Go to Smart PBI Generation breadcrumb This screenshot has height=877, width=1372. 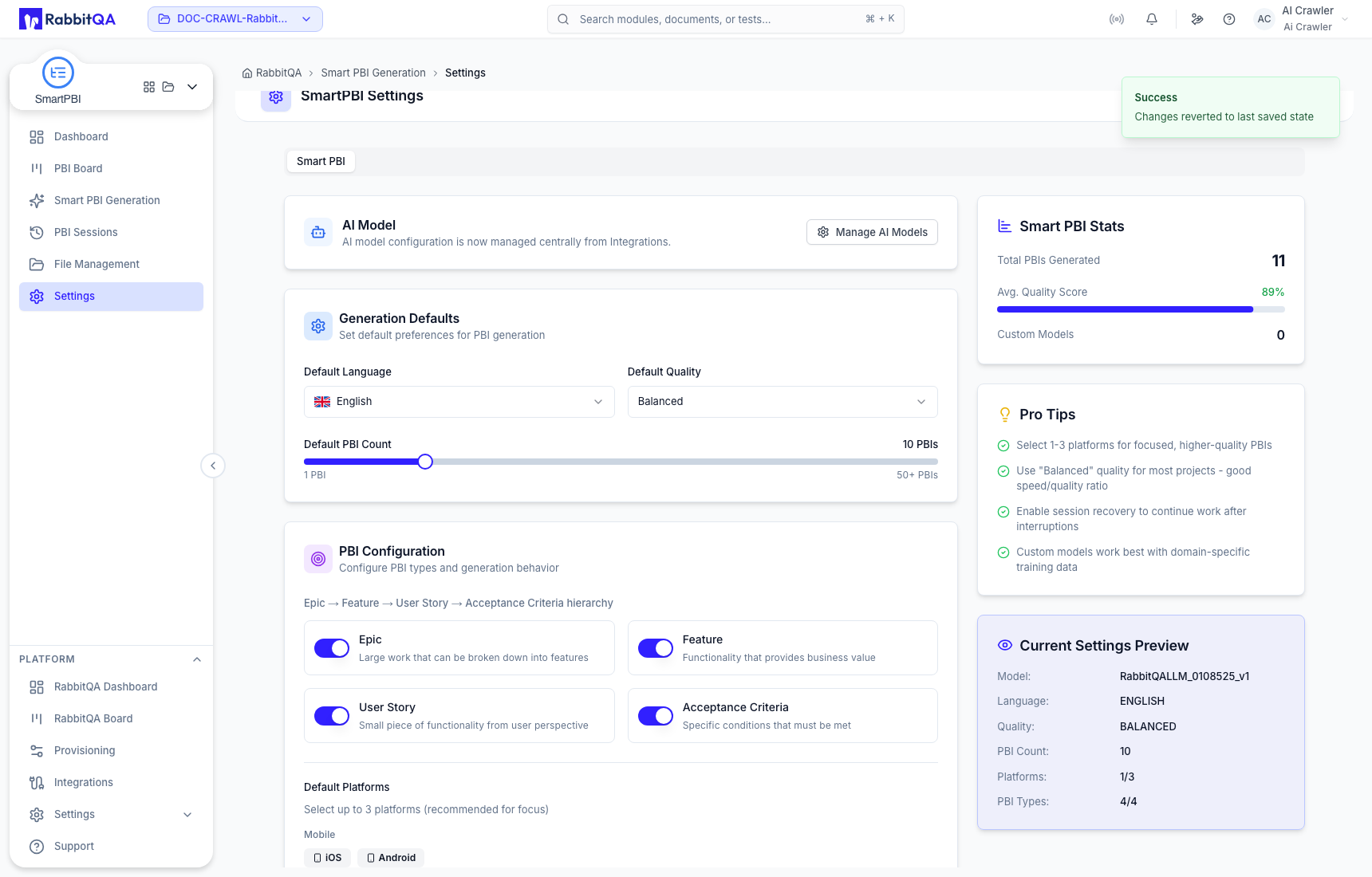[373, 73]
